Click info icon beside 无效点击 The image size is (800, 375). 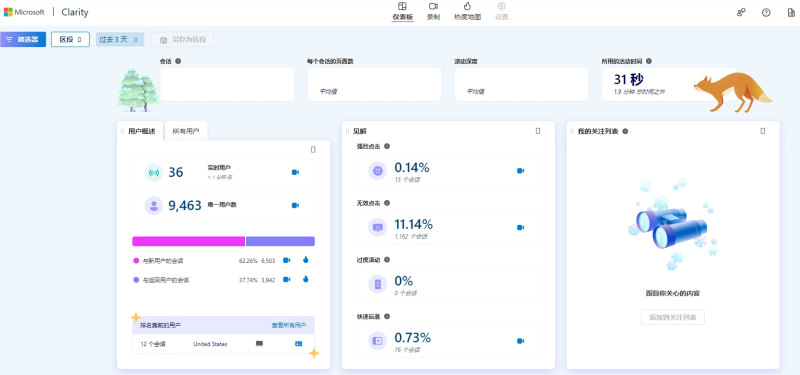387,203
